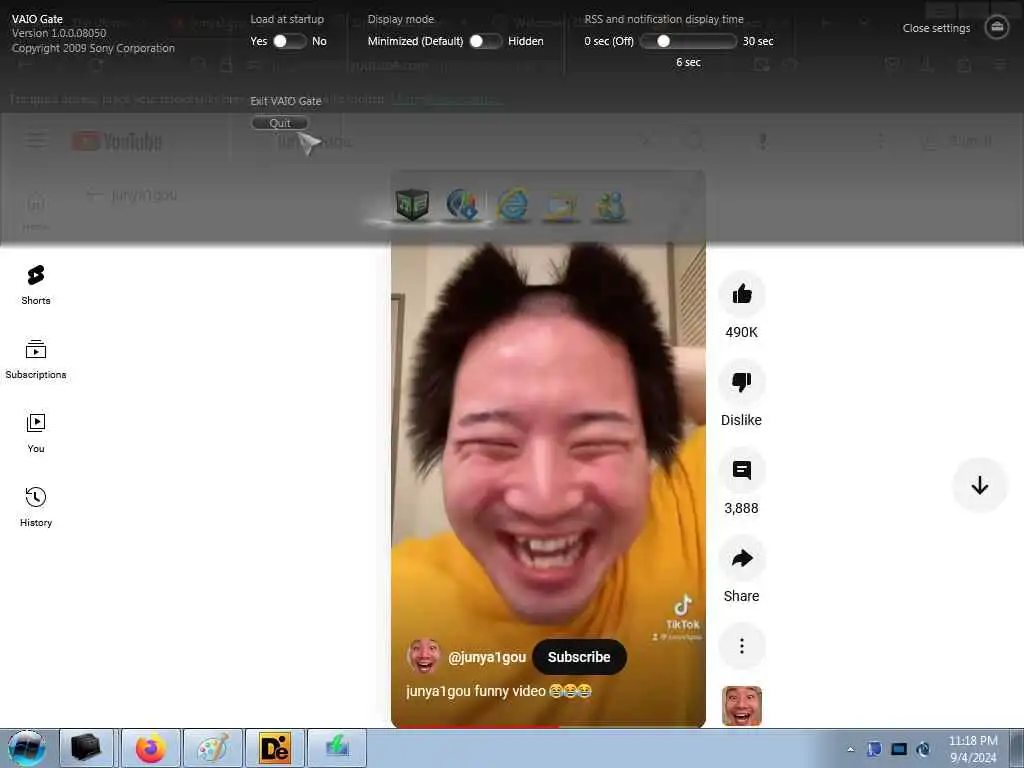
Task: Subscribe to the junya1gou channel
Action: [579, 657]
